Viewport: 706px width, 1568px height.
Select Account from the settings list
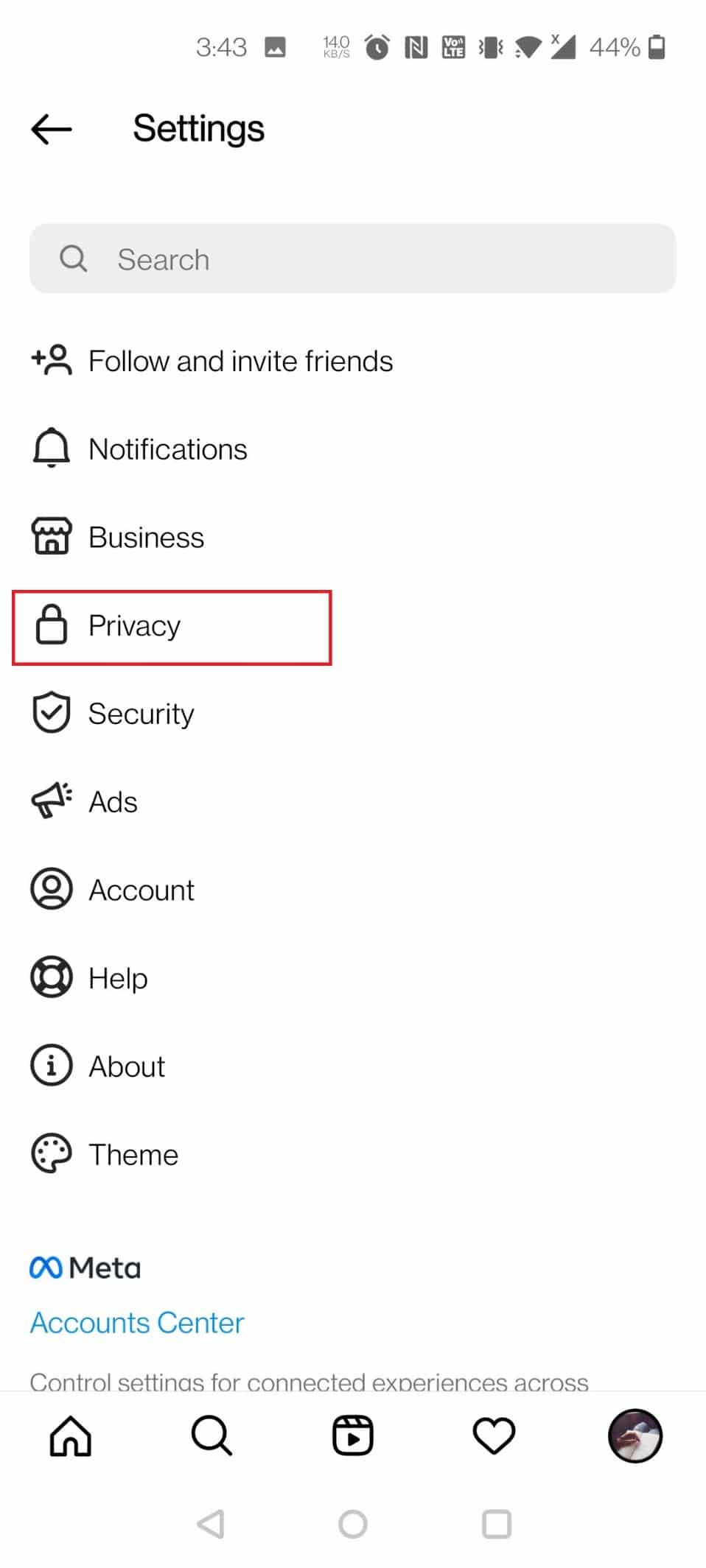[141, 889]
